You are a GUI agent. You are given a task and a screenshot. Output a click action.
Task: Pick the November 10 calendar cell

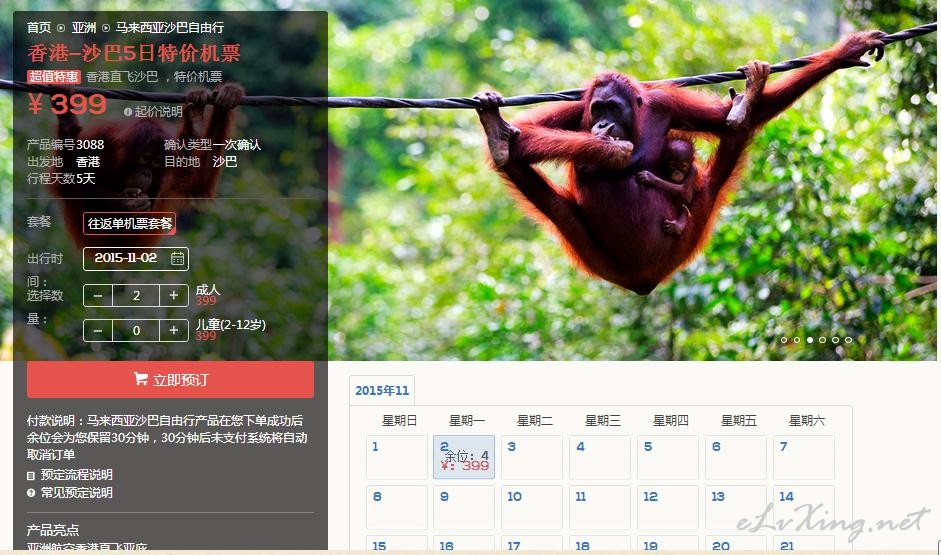pyautogui.click(x=532, y=507)
